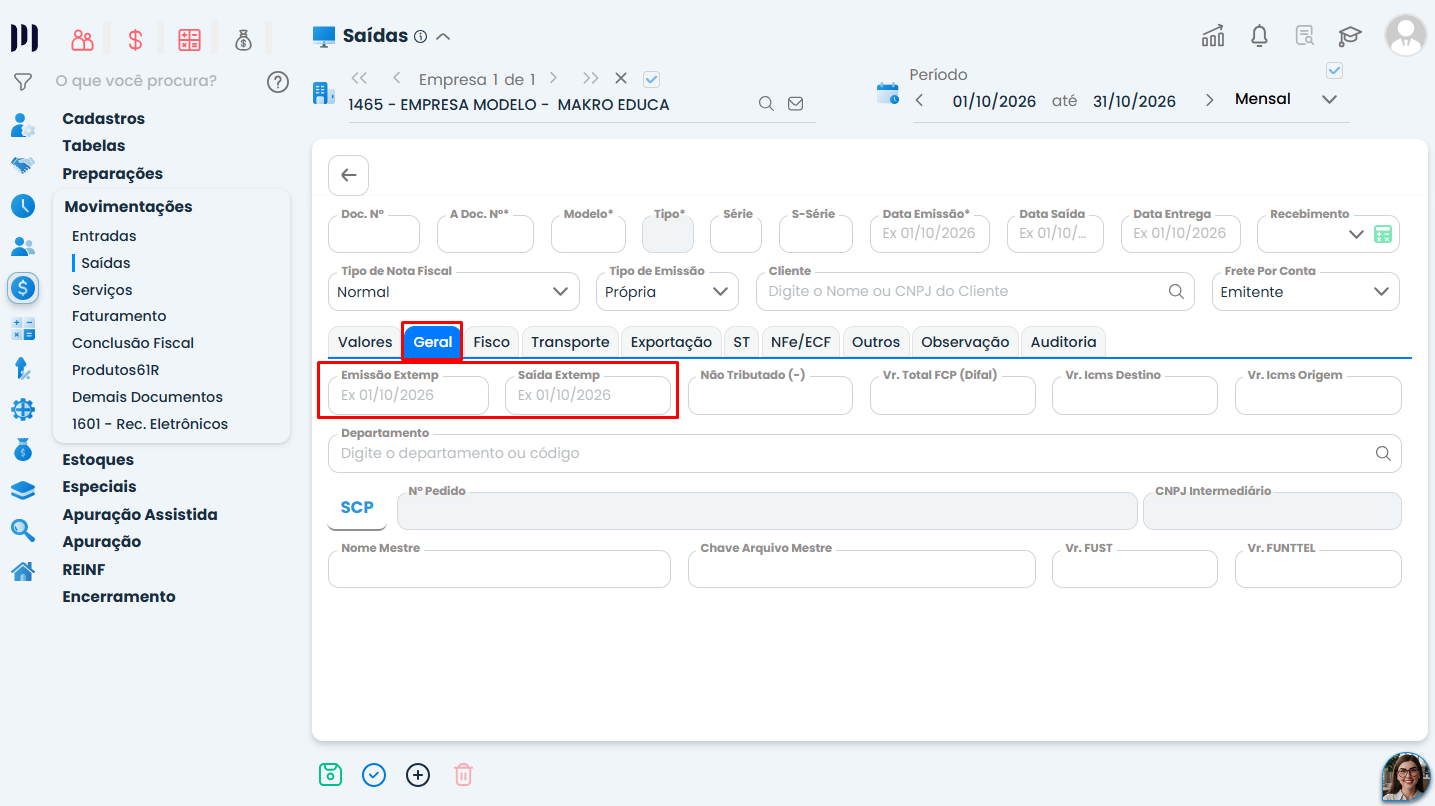Click the envelope icon beside company name
The height and width of the screenshot is (806, 1435).
[x=796, y=103]
